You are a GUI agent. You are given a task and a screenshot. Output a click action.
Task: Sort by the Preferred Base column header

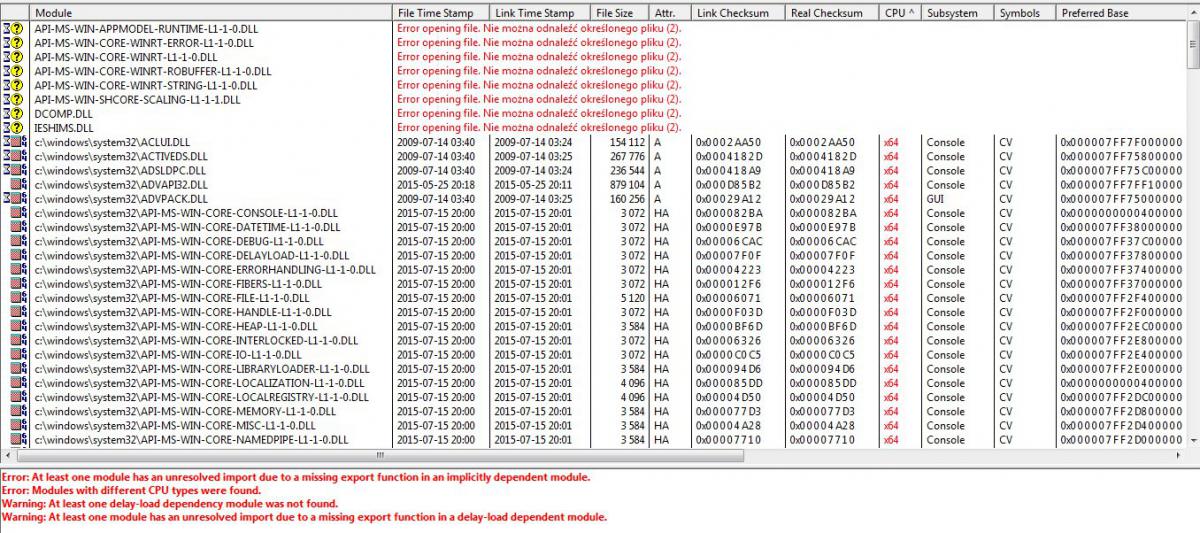1120,13
